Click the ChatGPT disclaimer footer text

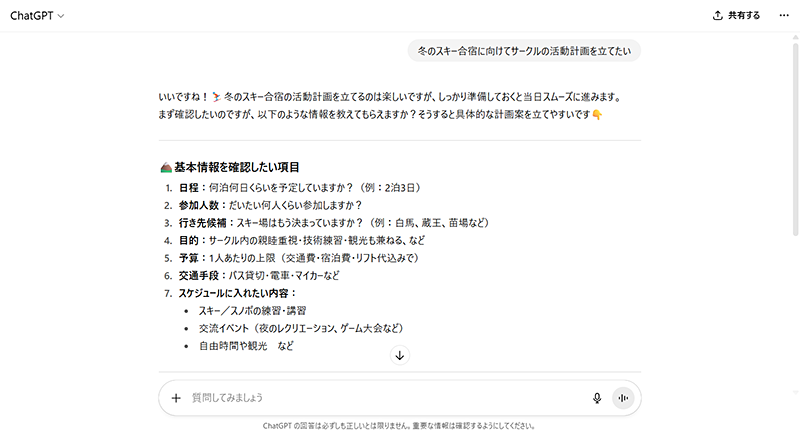pos(399,425)
